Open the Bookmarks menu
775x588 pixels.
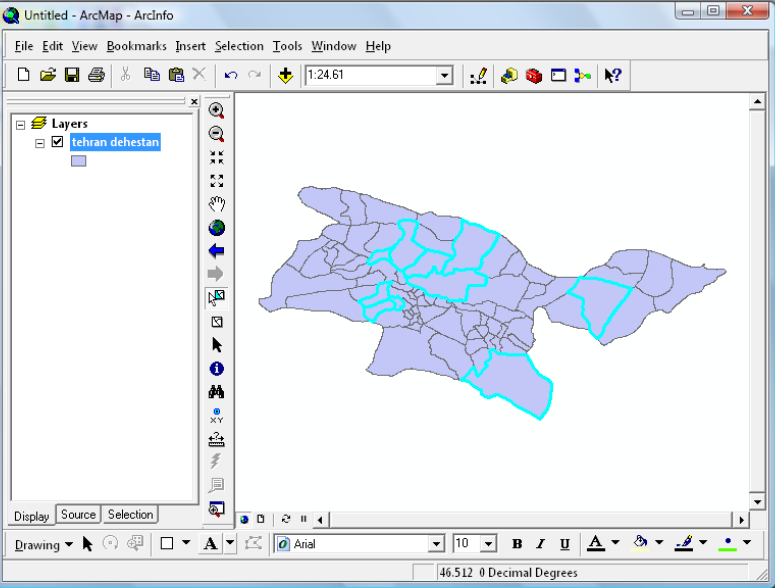(136, 46)
